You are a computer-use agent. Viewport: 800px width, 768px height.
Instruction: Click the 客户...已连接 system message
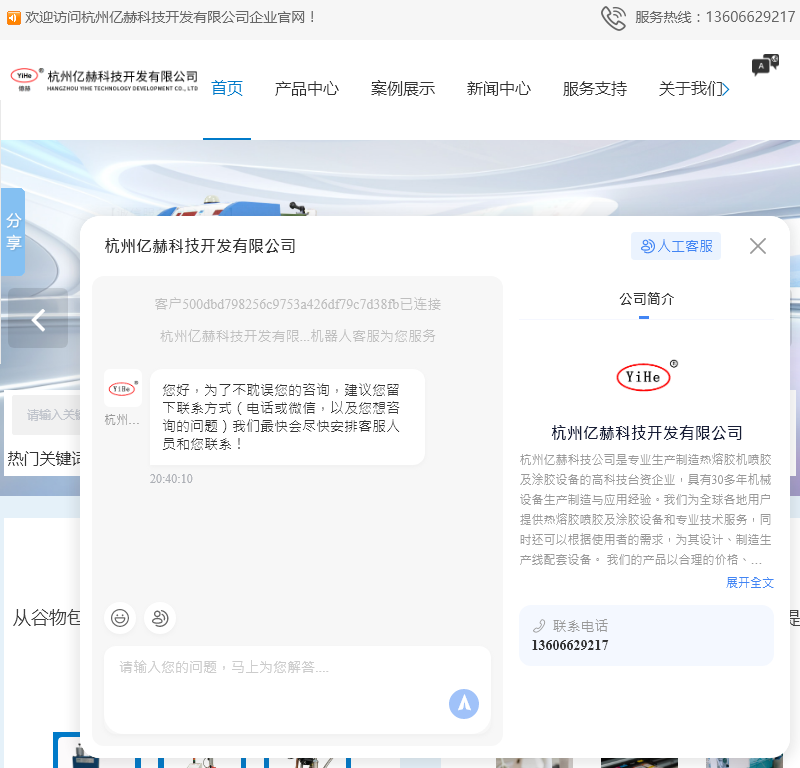point(297,305)
